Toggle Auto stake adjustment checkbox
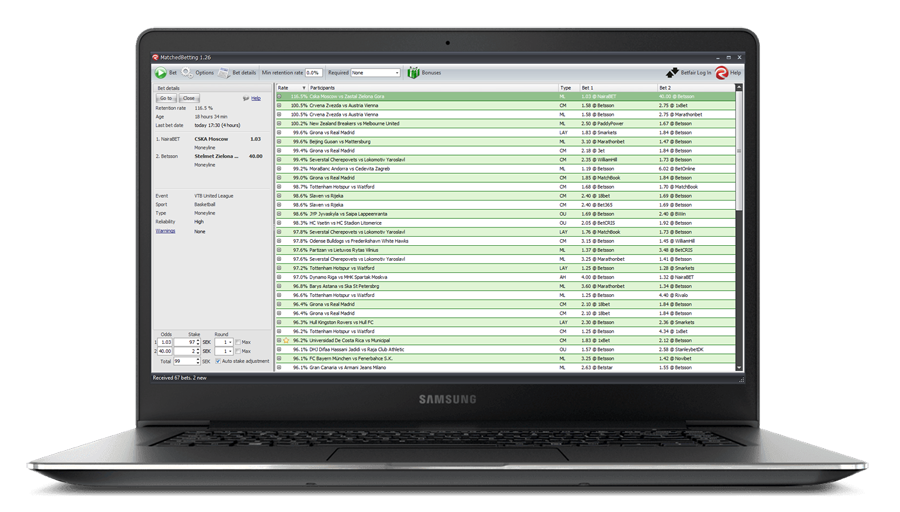 (x=218, y=362)
